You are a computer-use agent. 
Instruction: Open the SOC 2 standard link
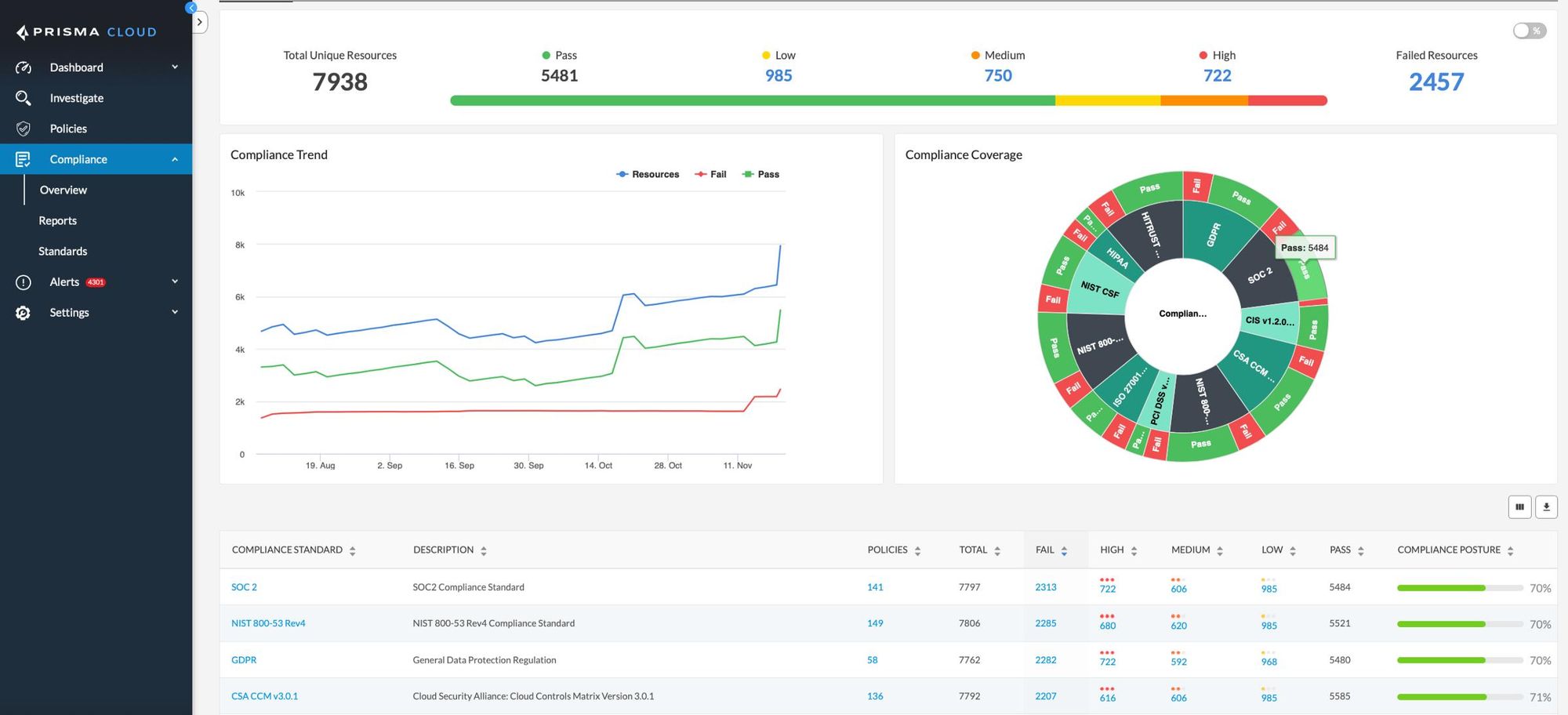[x=244, y=587]
